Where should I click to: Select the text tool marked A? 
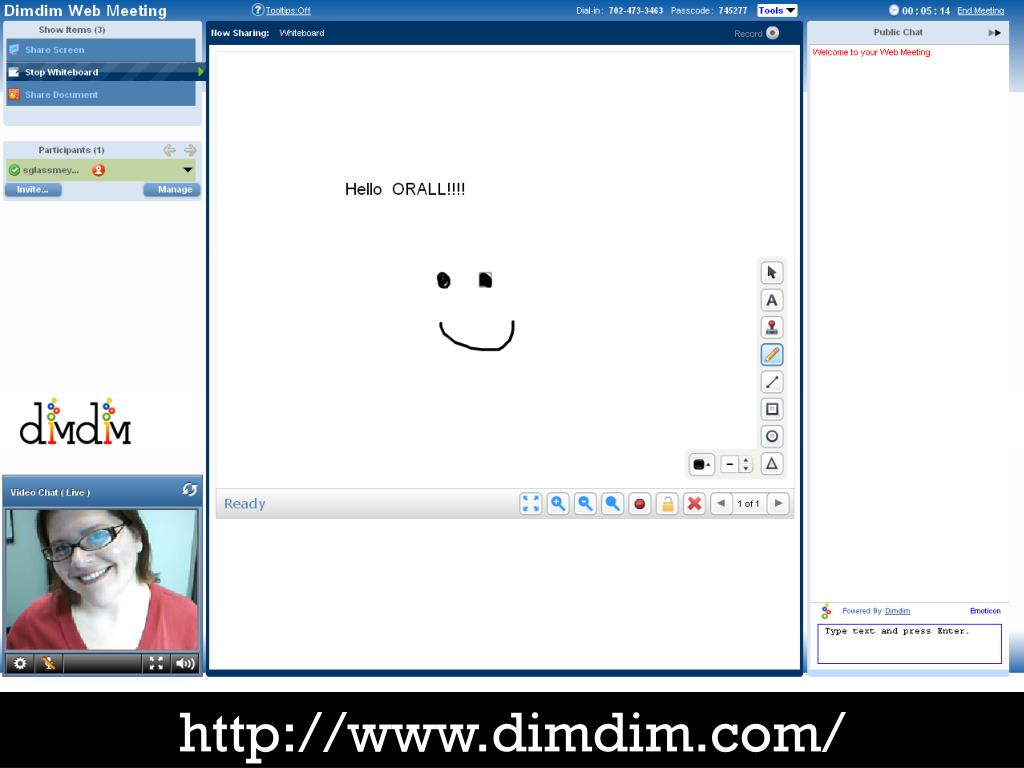tap(771, 300)
